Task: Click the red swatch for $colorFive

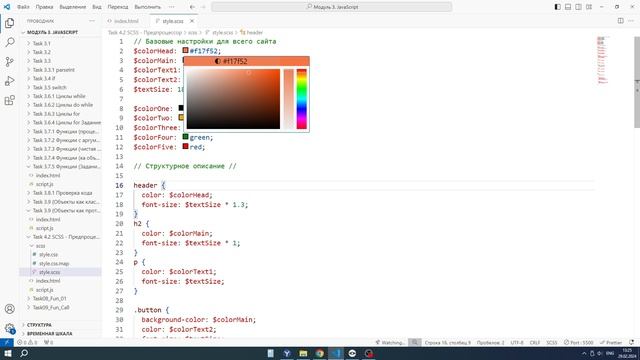Action: pyautogui.click(x=185, y=146)
